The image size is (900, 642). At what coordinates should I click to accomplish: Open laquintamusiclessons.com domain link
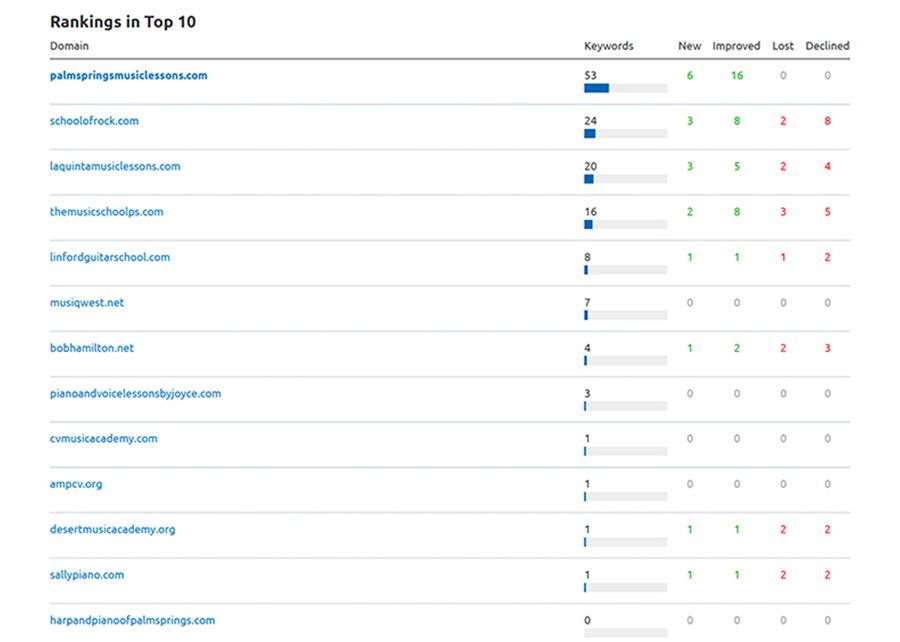(x=115, y=166)
